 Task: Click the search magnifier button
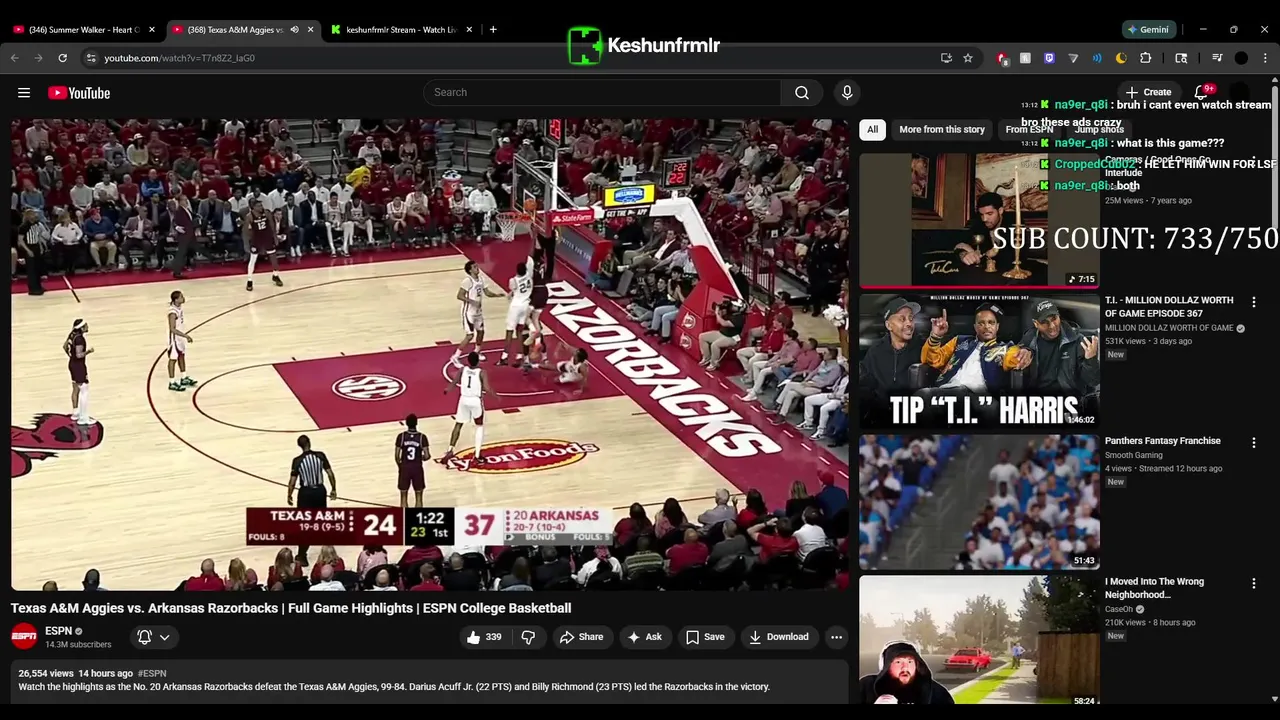[801, 92]
